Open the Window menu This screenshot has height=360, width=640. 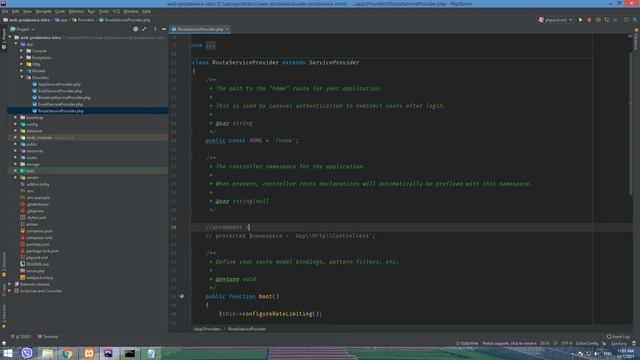(x=131, y=11)
